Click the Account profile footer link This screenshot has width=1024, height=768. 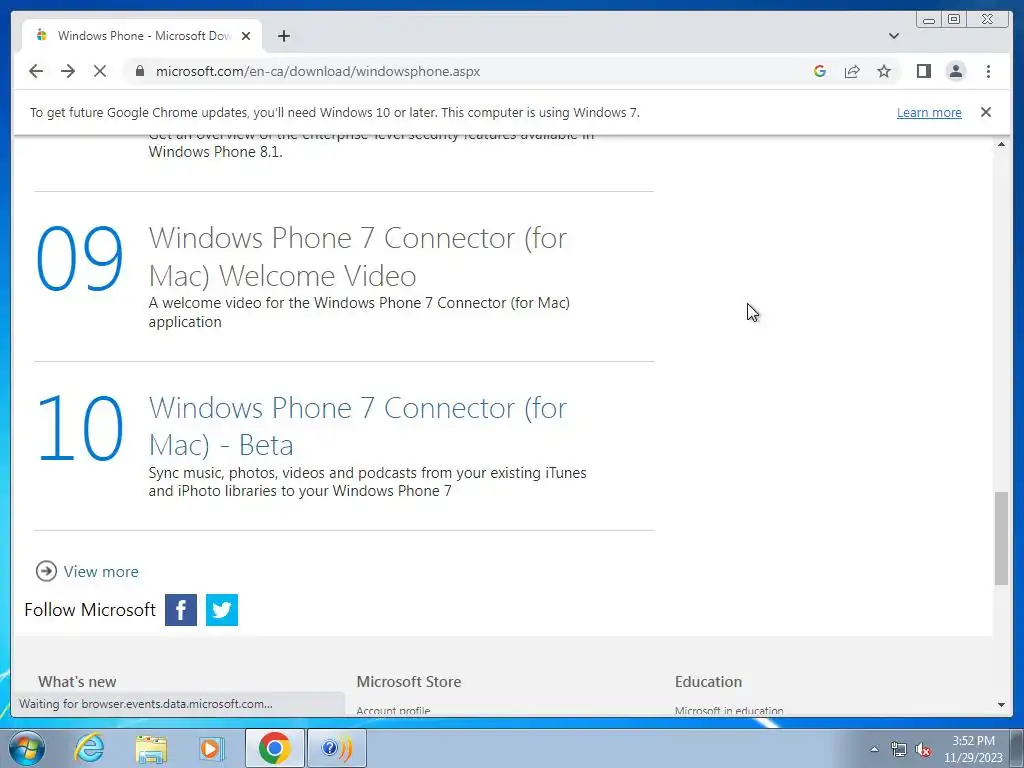[393, 711]
